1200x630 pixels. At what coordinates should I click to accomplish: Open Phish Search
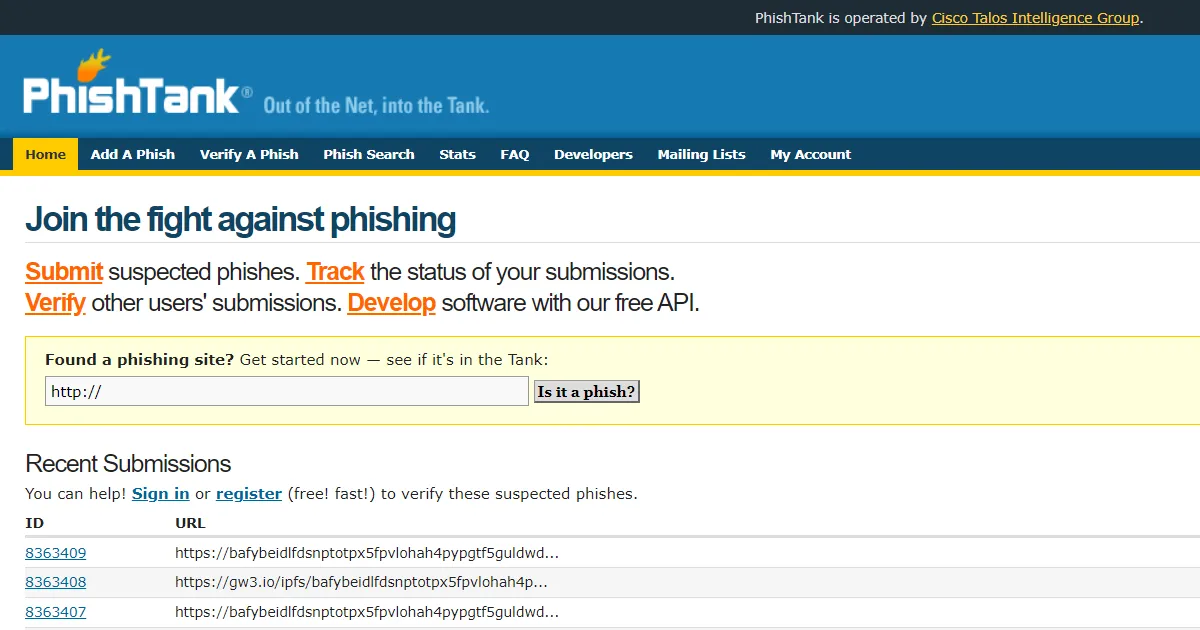368,154
